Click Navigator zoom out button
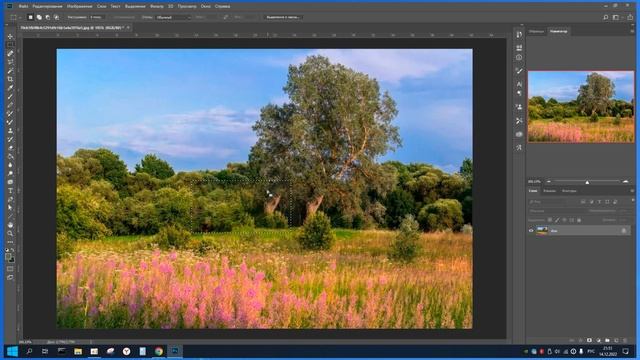Image resolution: width=640 pixels, height=360 pixels. (549, 181)
